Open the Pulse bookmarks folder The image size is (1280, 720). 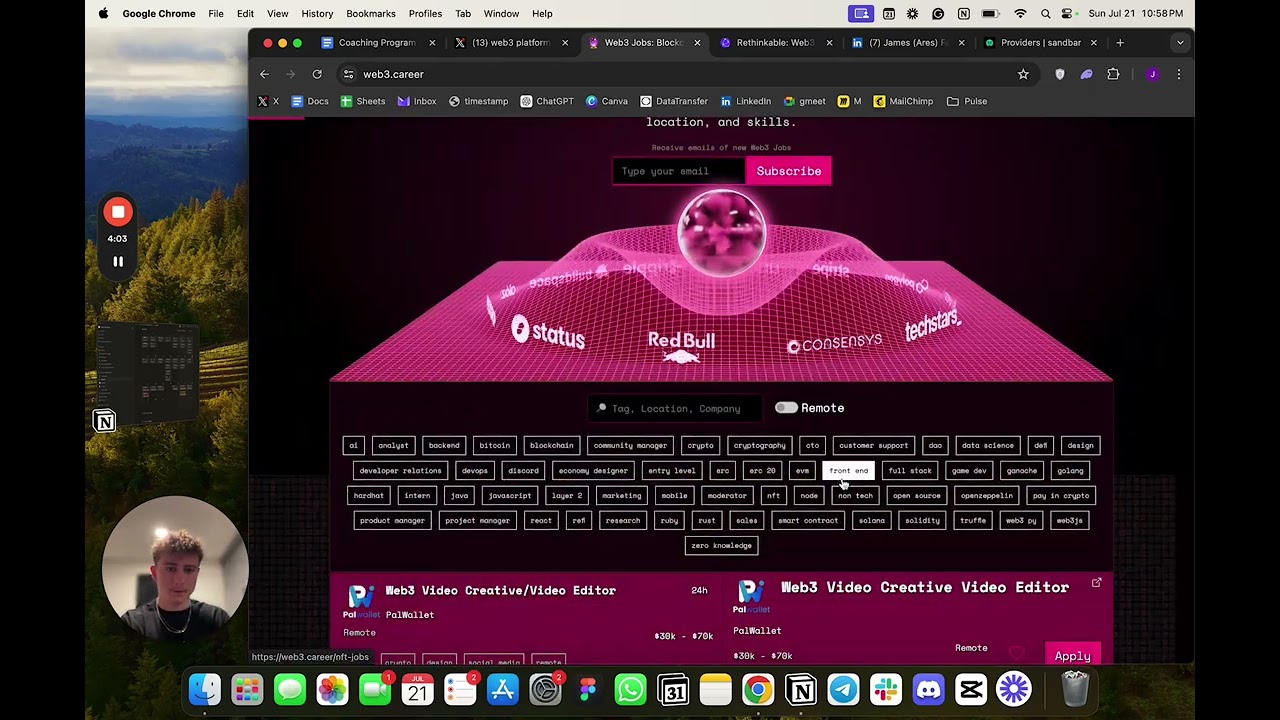tap(967, 101)
